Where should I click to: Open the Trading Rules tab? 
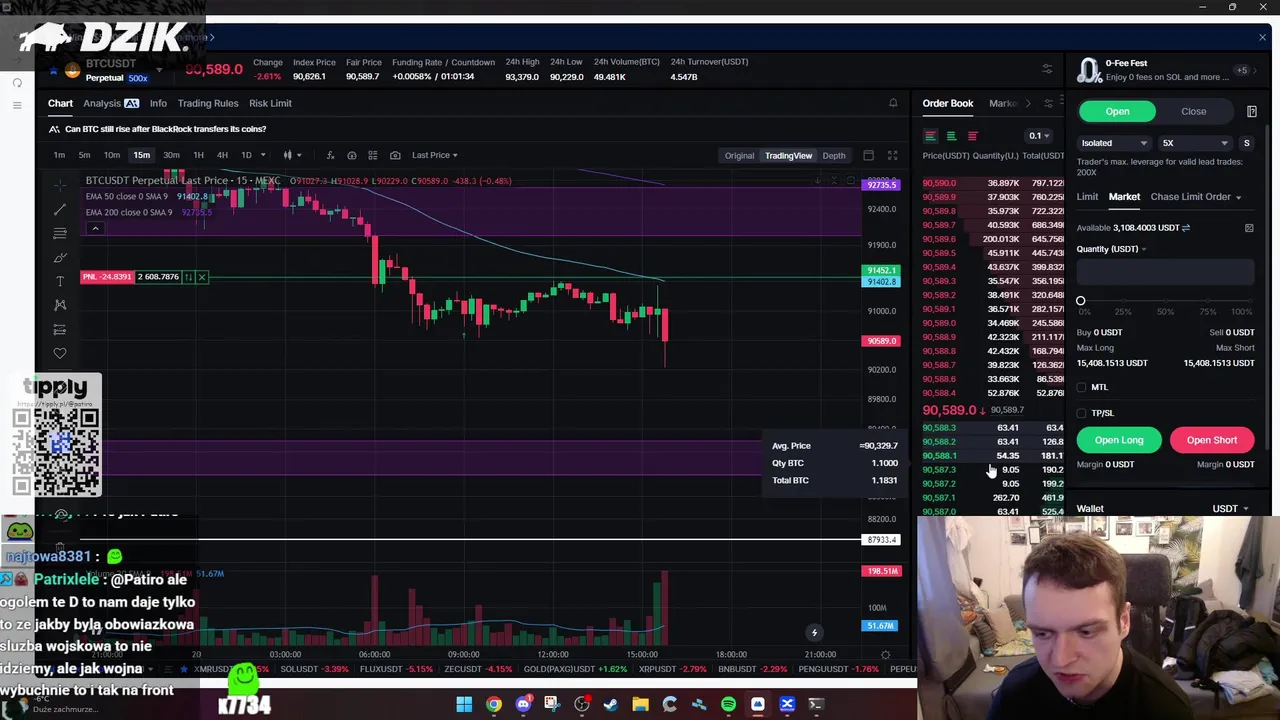[208, 103]
